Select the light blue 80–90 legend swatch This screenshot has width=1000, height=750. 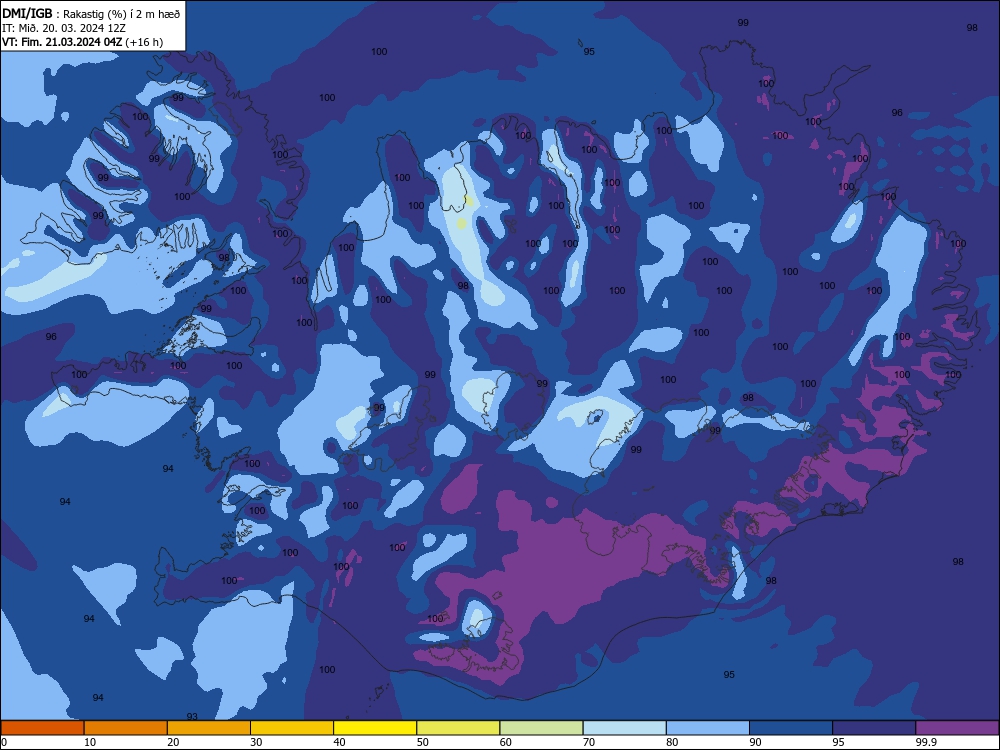coord(708,728)
